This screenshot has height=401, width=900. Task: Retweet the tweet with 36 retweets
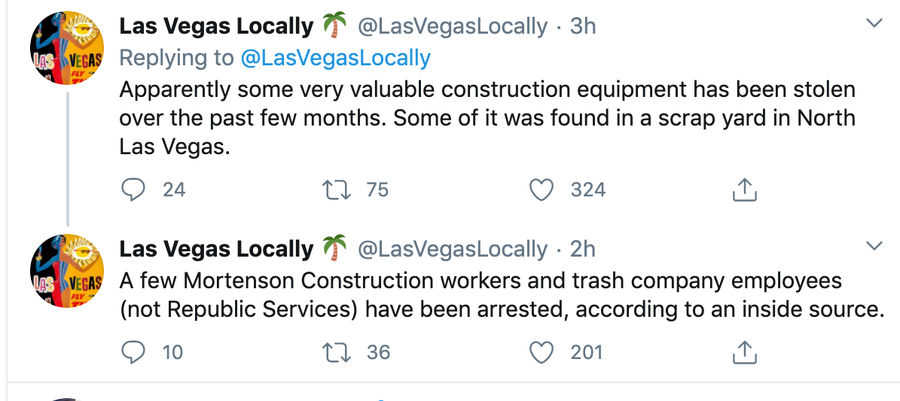(336, 352)
